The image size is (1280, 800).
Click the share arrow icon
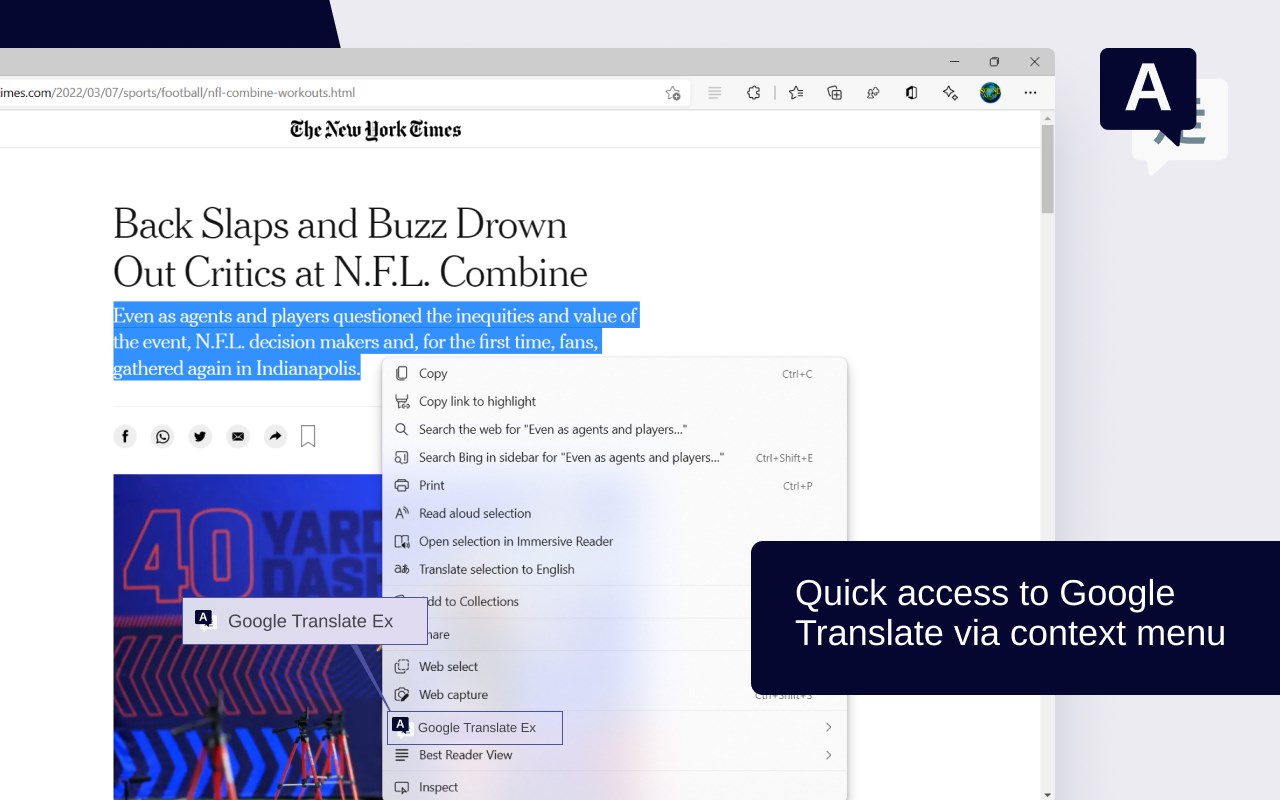[275, 436]
